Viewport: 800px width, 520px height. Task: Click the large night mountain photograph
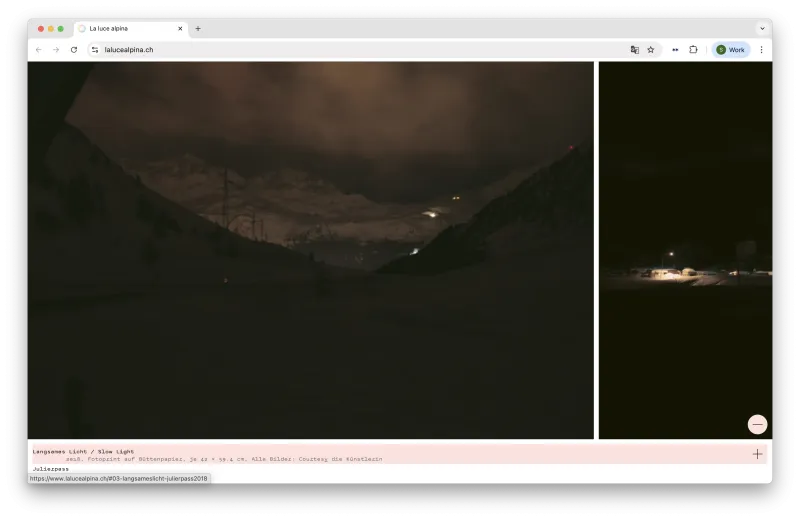[x=311, y=250]
